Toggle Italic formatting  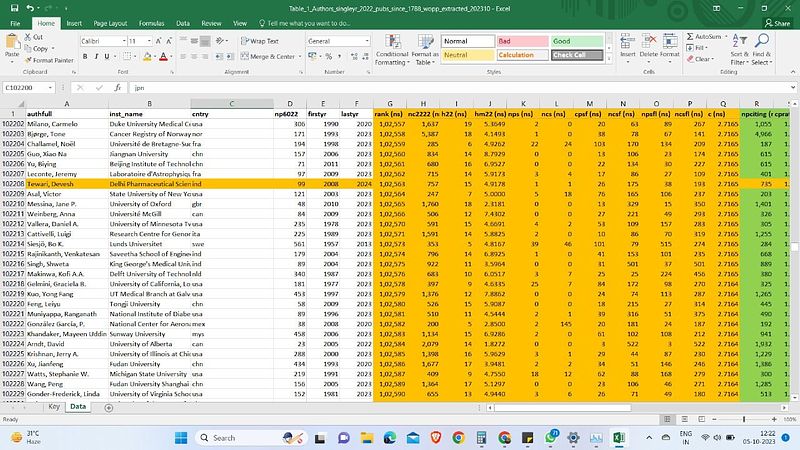click(95, 56)
